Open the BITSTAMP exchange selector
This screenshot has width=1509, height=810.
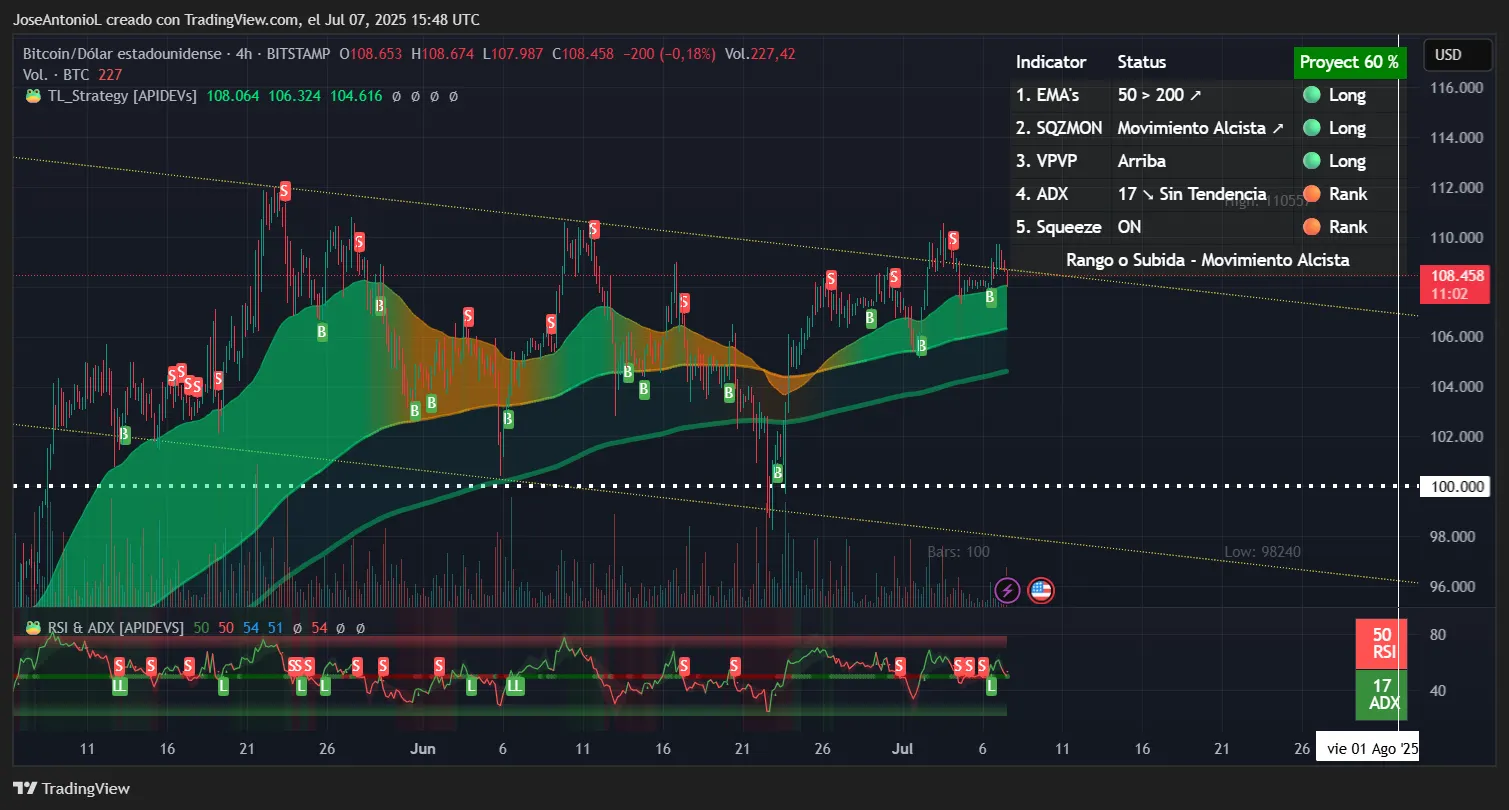coord(296,54)
